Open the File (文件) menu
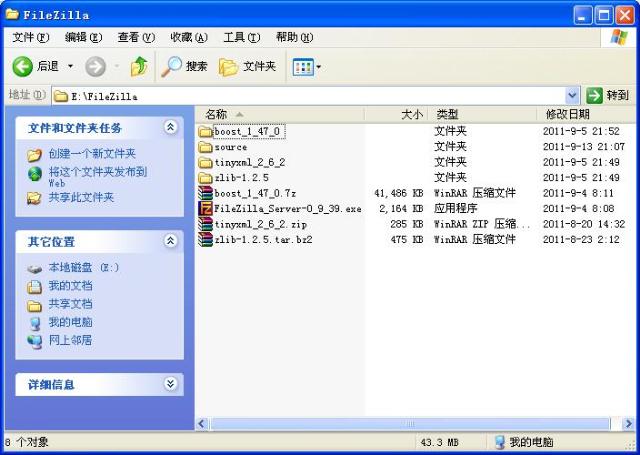Image resolution: width=640 pixels, height=455 pixels. 31,38
